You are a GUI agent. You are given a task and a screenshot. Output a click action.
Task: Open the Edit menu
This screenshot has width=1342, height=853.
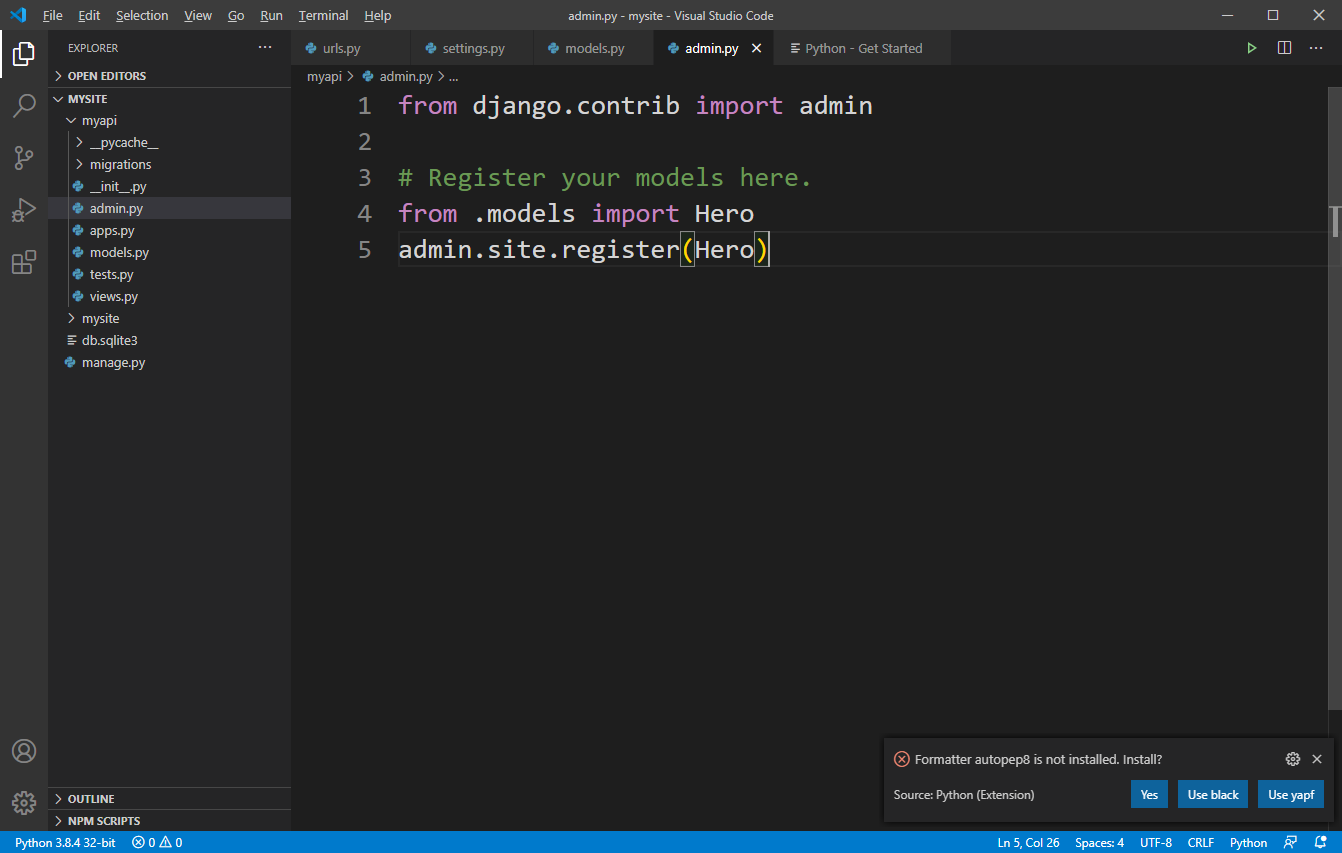89,15
